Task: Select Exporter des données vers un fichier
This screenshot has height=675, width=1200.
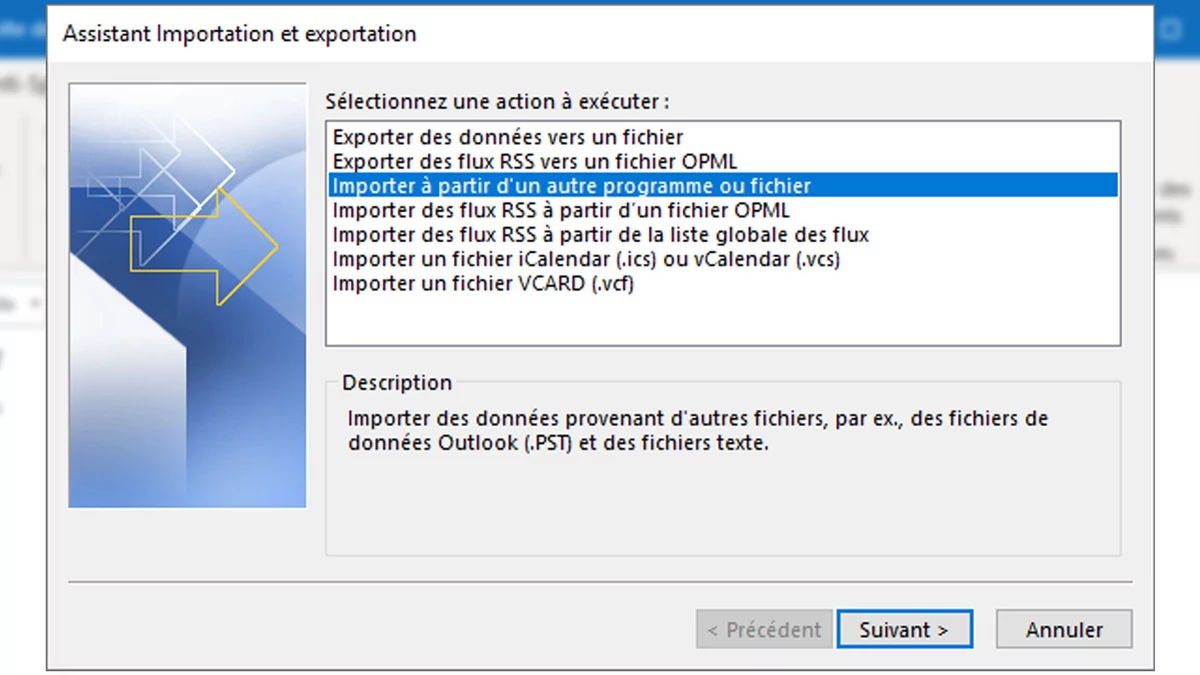Action: click(x=507, y=137)
